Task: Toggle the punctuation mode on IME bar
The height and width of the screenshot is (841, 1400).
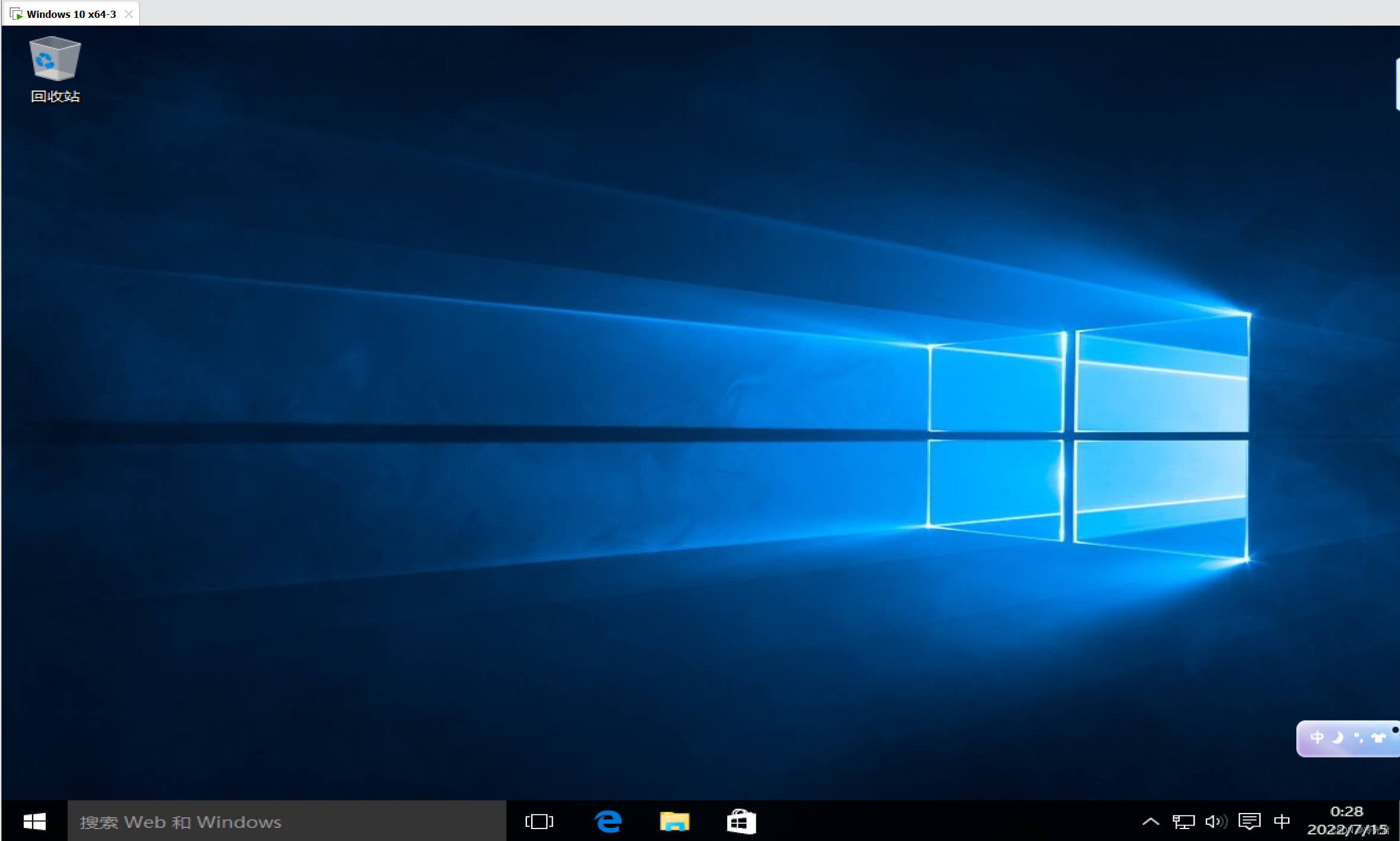Action: pos(1358,738)
